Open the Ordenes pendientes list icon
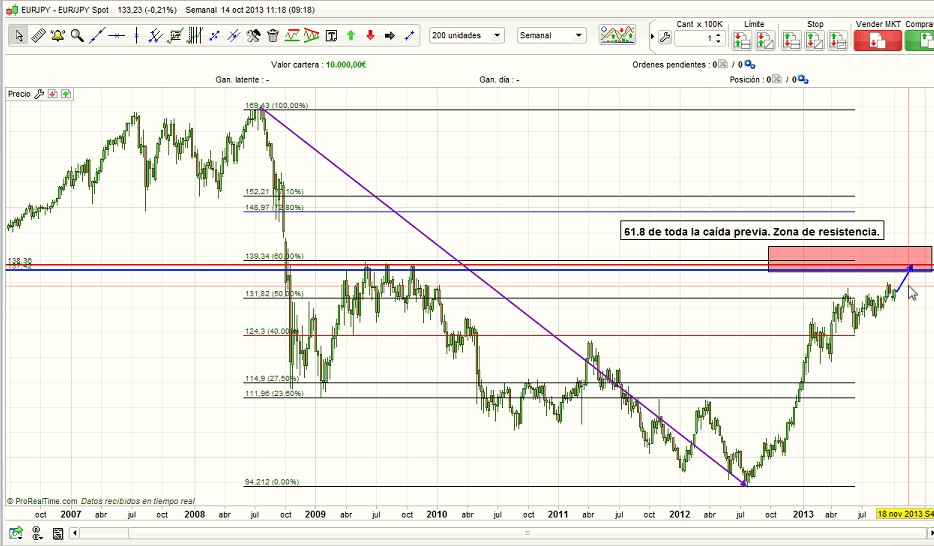This screenshot has height=546, width=934. 723,64
